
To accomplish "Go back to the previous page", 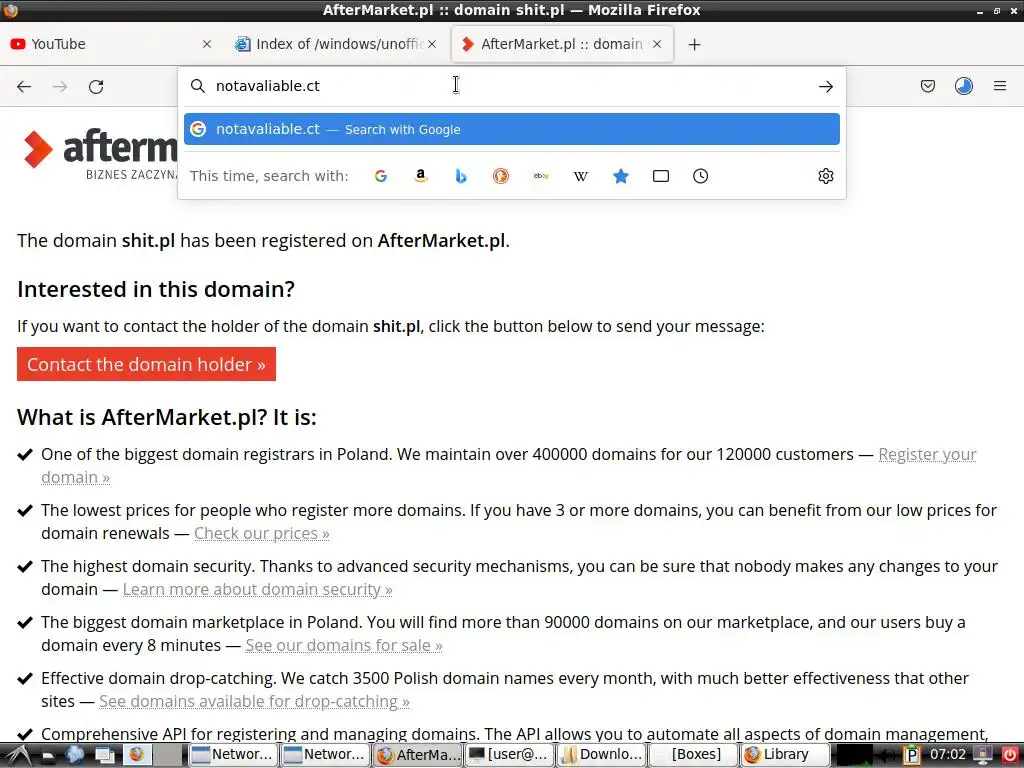I will (x=24, y=87).
